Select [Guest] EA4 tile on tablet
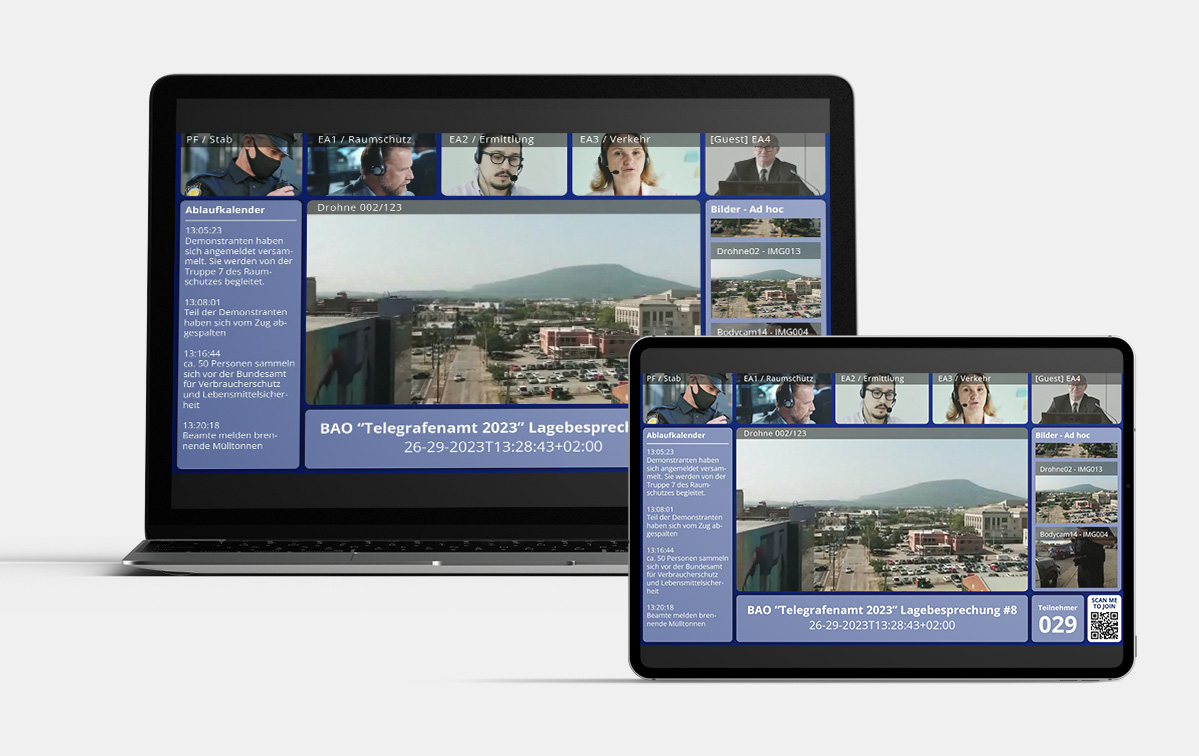Screen dimensions: 1199x756 (x=1076, y=400)
